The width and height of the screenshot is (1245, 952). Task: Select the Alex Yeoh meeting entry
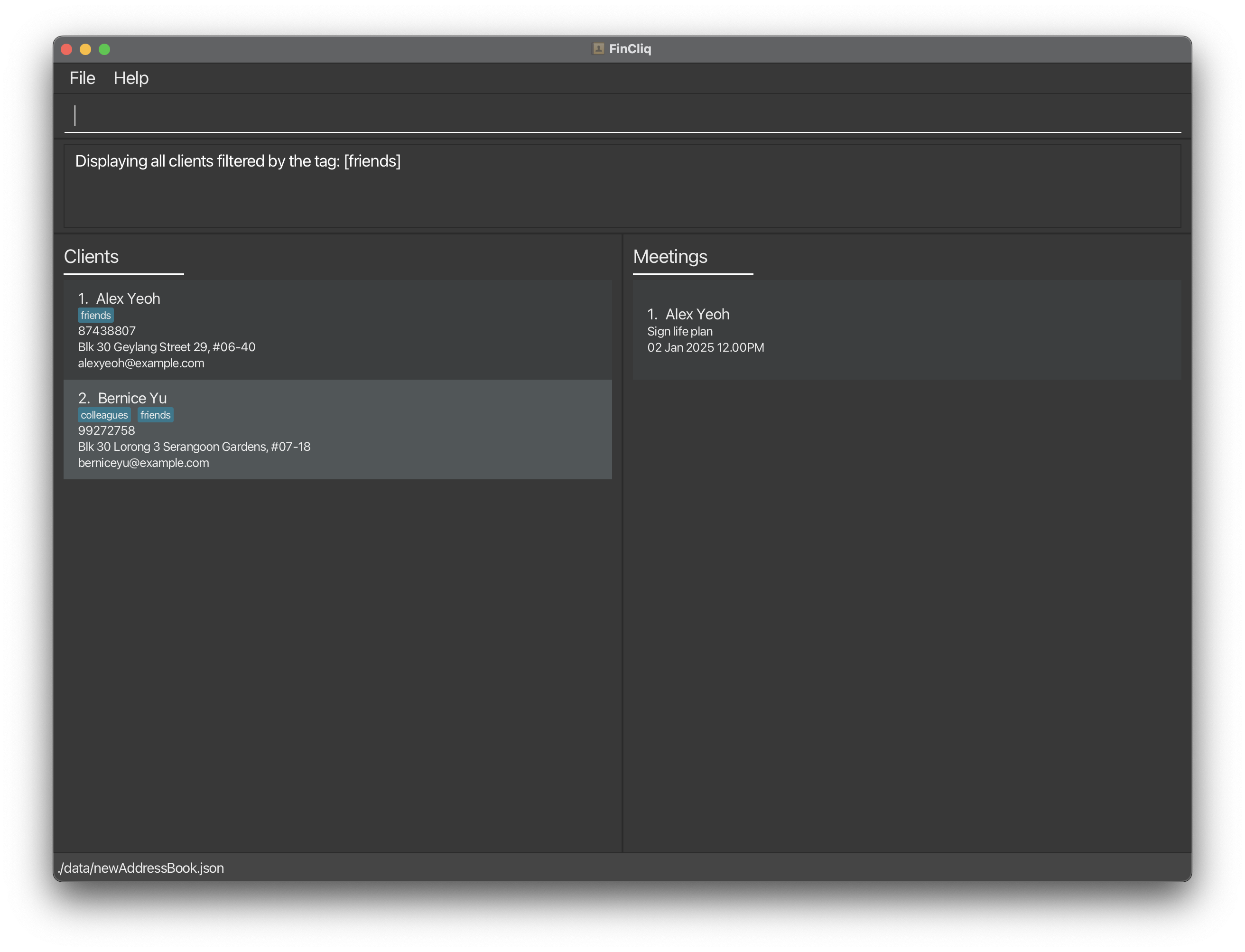click(x=907, y=330)
